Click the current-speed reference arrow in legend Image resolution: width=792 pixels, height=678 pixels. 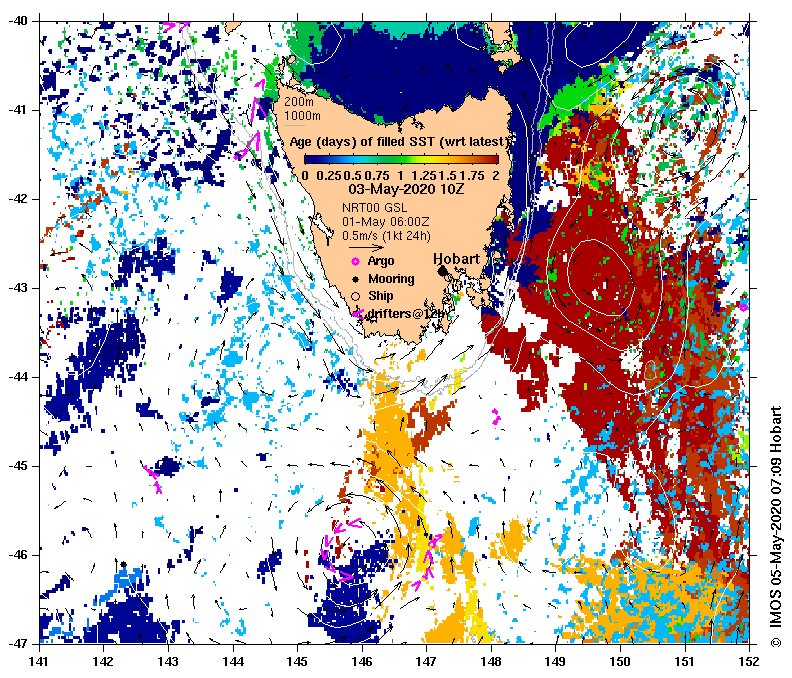click(366, 248)
